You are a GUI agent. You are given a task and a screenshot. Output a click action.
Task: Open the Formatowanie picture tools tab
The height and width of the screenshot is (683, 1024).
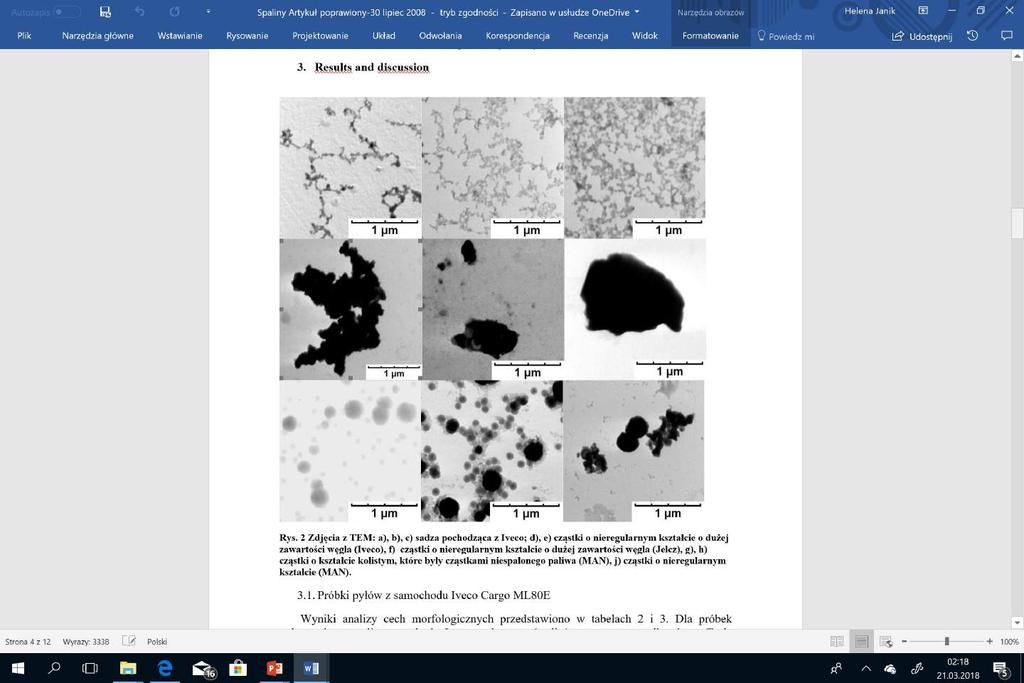[x=711, y=36]
